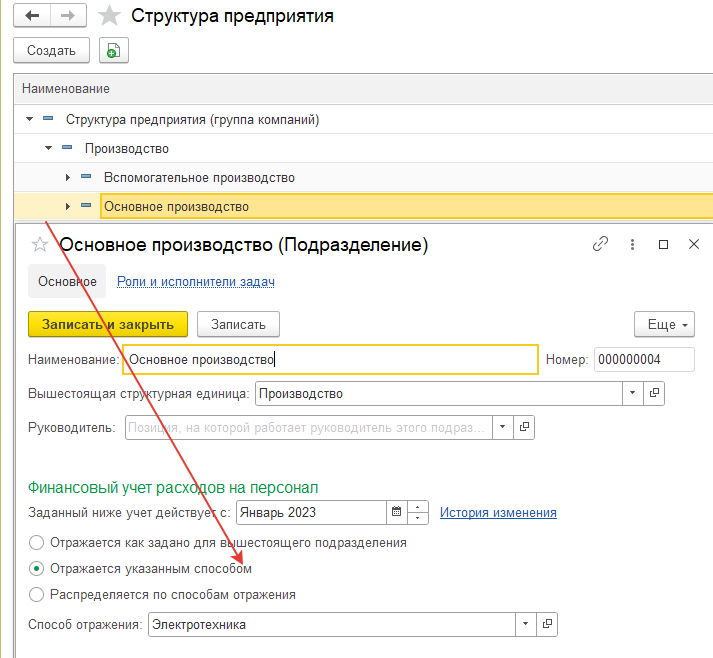This screenshot has width=713, height=658.
Task: Collapse Структура предприятия (группа компаний) node
Action: coord(30,119)
